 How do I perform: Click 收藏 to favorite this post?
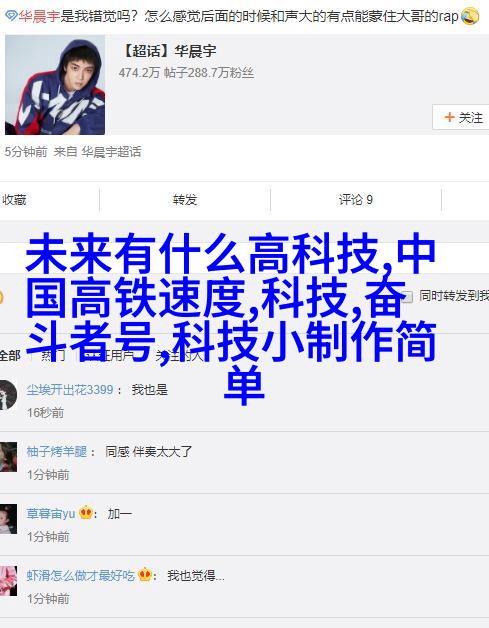click(x=14, y=199)
